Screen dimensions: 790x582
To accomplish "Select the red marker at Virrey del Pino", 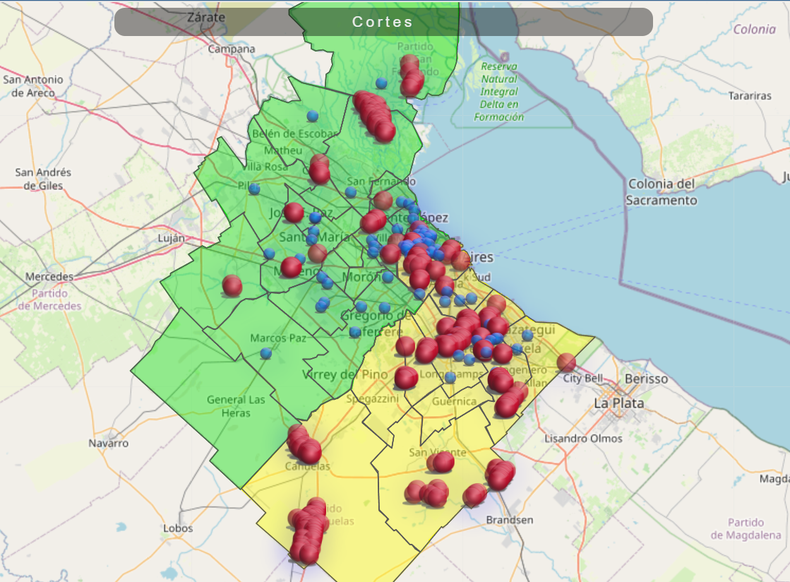I will [406, 377].
